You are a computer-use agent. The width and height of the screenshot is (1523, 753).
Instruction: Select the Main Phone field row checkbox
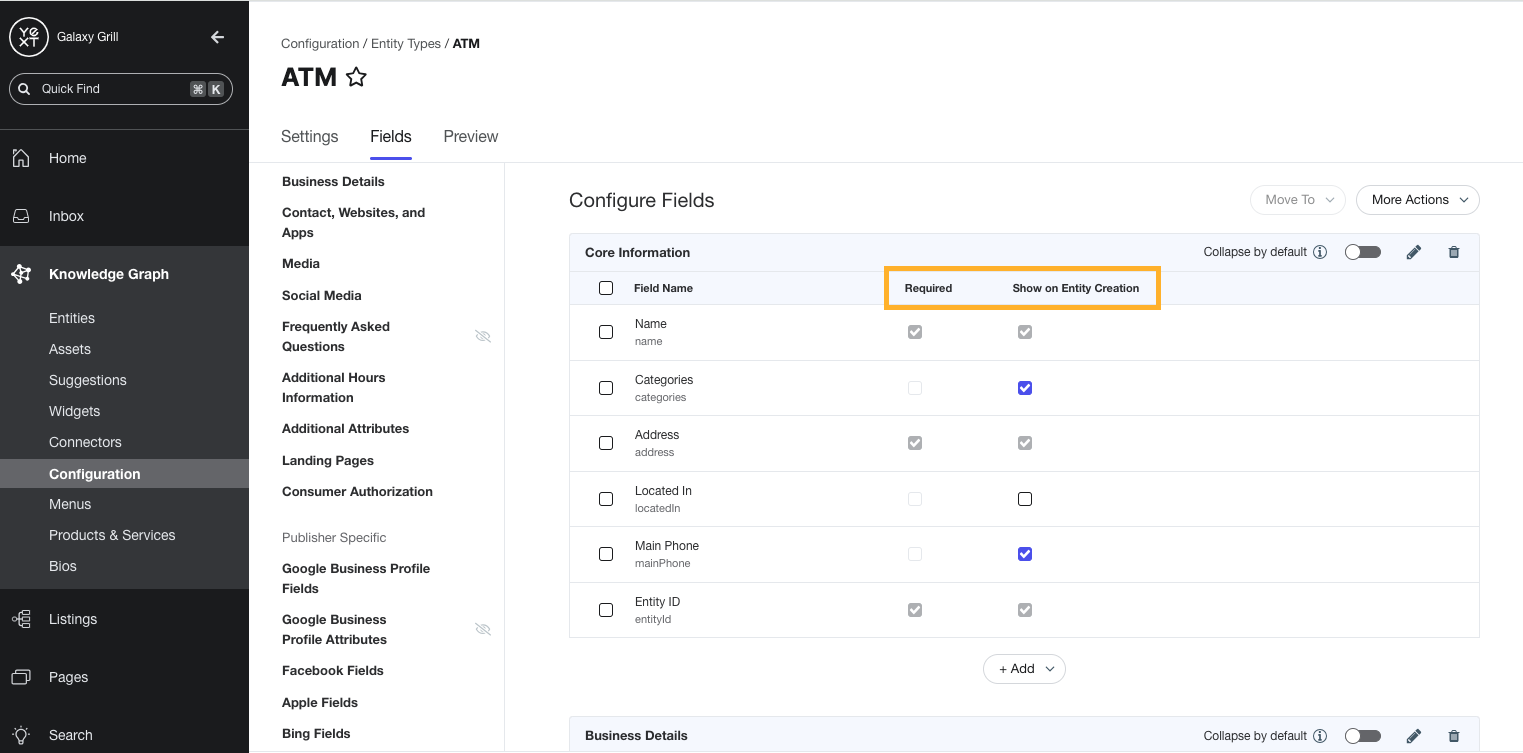[x=606, y=554]
